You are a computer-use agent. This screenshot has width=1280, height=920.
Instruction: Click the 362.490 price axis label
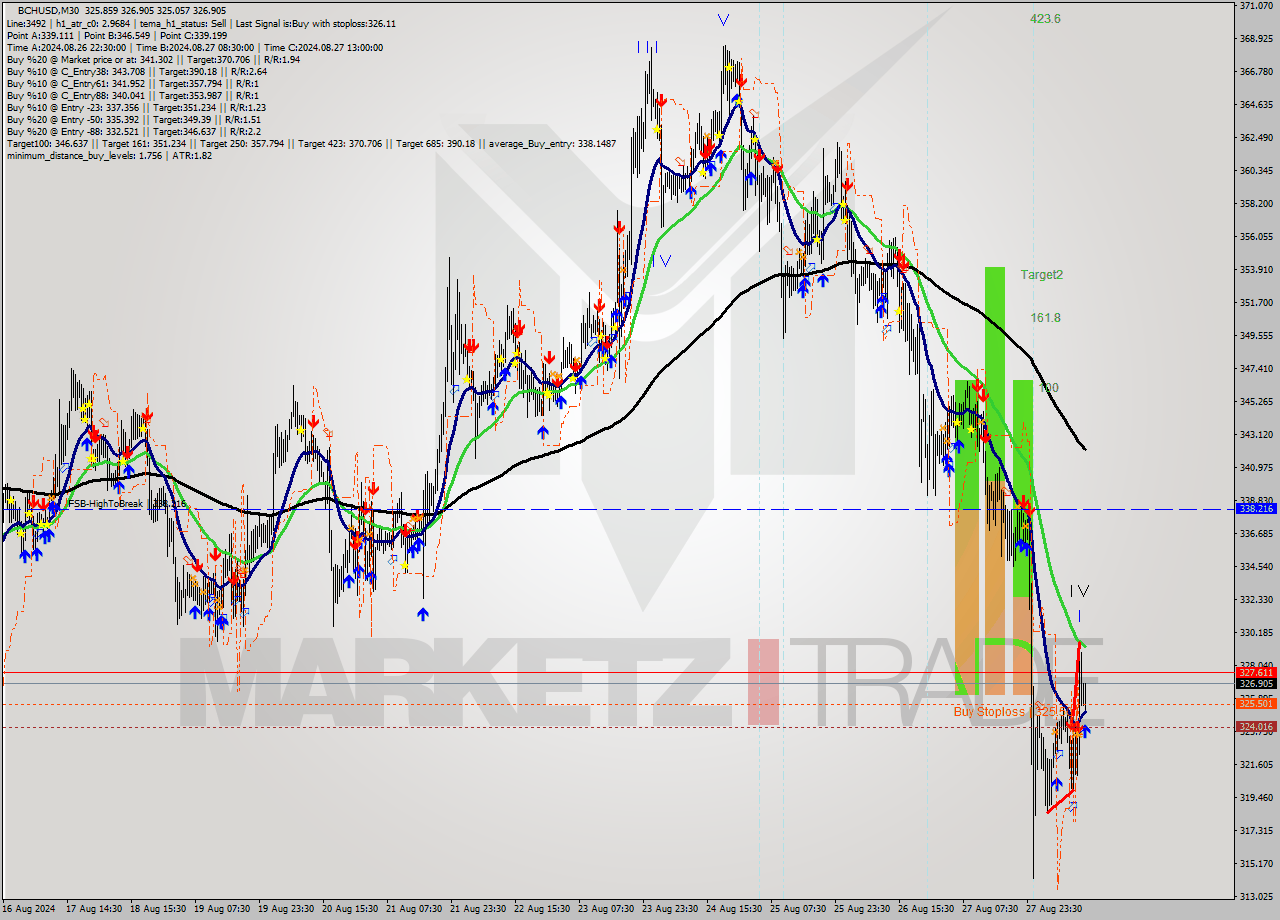[x=1256, y=137]
